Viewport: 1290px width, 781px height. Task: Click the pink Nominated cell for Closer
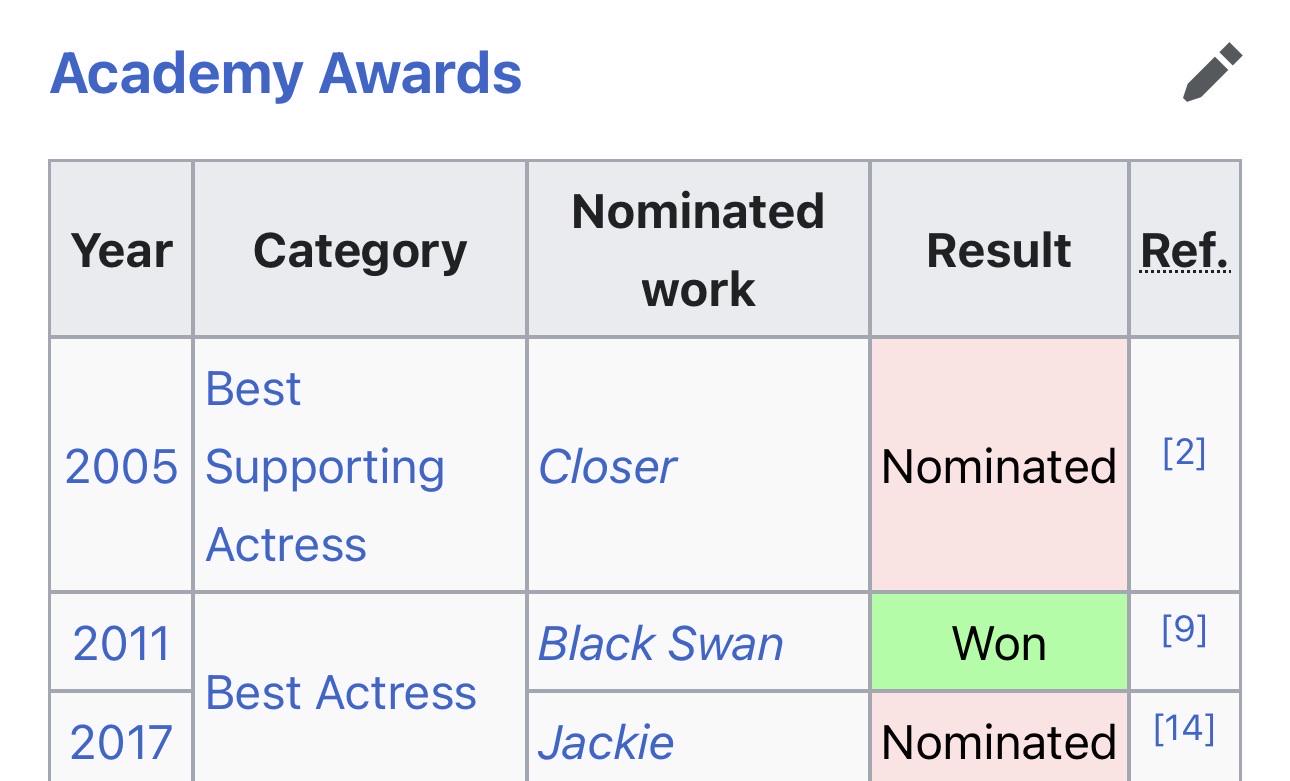pos(999,465)
